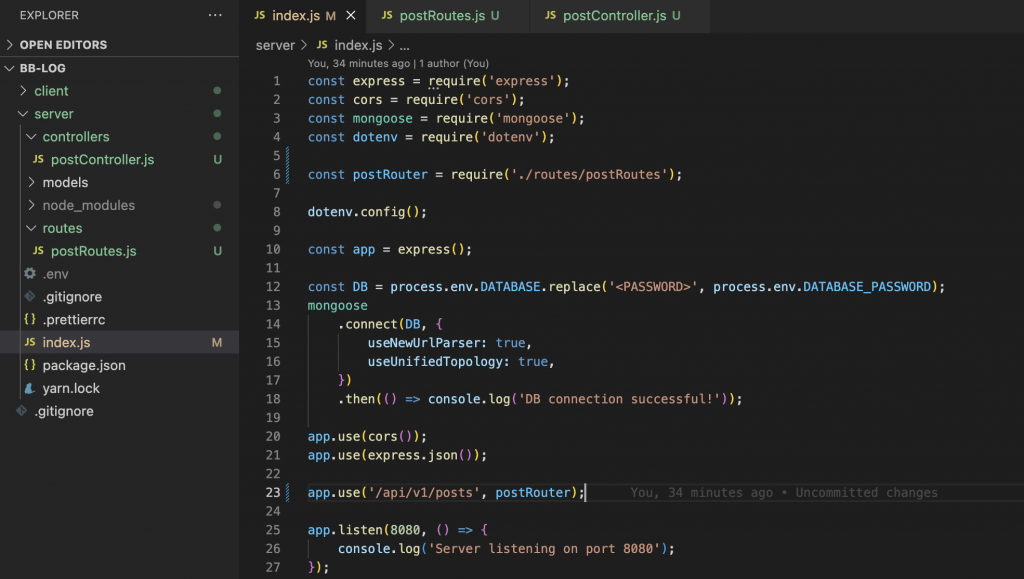
Task: Click the 'Server listening on port 8080' string
Action: click(544, 548)
